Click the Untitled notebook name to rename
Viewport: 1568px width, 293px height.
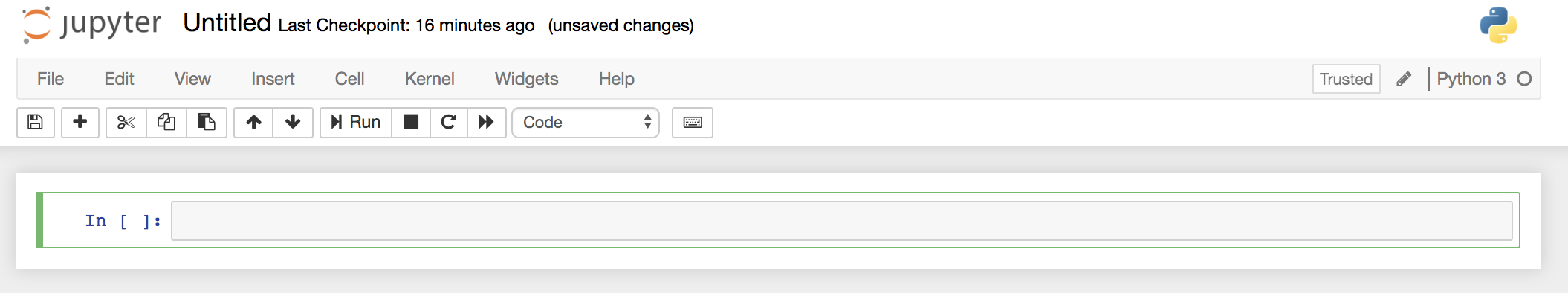pyautogui.click(x=227, y=23)
